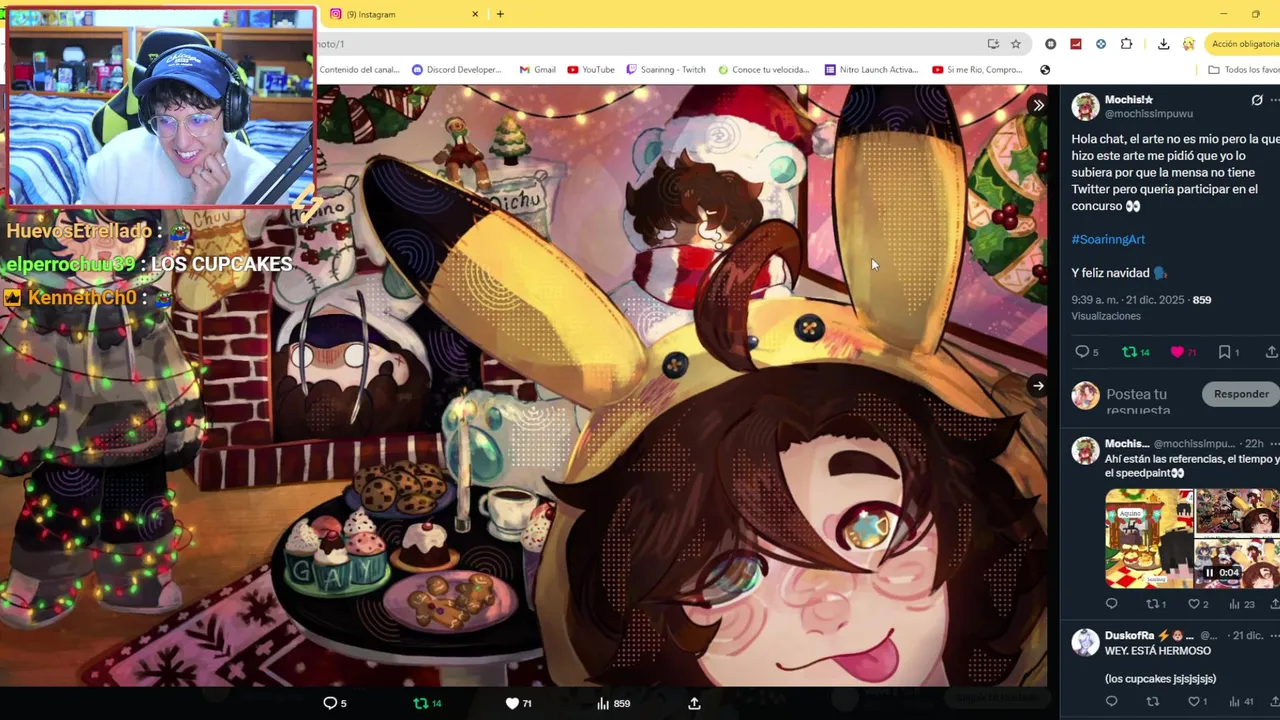Image resolution: width=1280 pixels, height=720 pixels.
Task: Open the #SoarinngArt hashtag
Action: point(1108,239)
